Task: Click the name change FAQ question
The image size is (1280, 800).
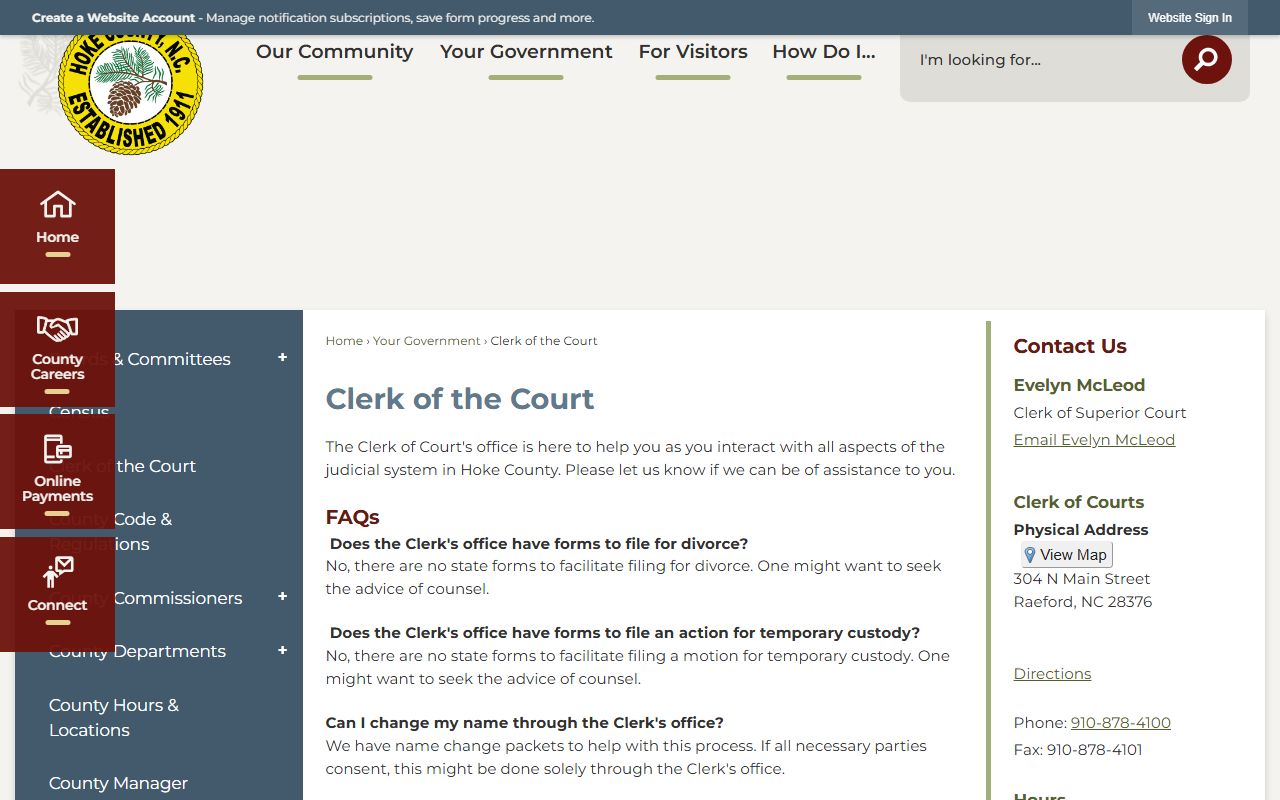Action: point(525,723)
